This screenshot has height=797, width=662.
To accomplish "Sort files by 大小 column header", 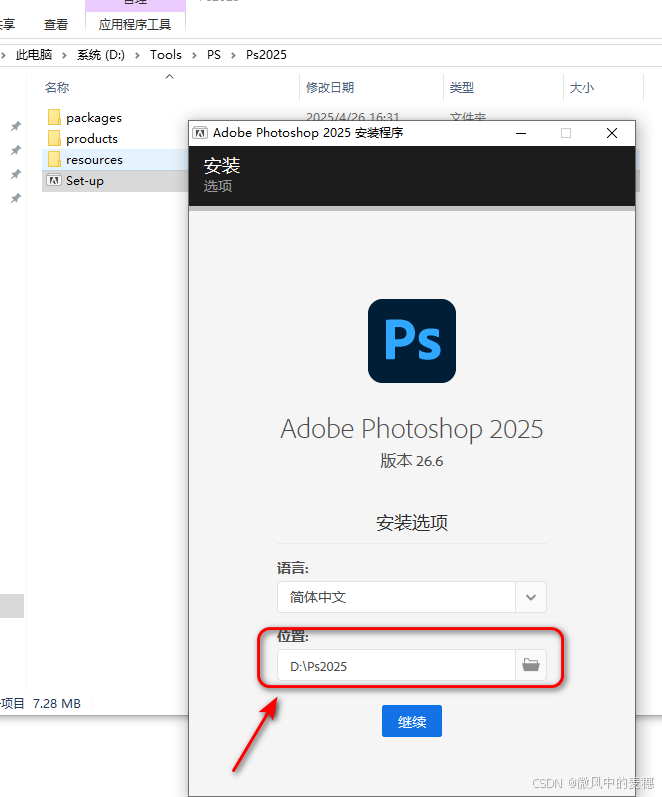I will (582, 87).
